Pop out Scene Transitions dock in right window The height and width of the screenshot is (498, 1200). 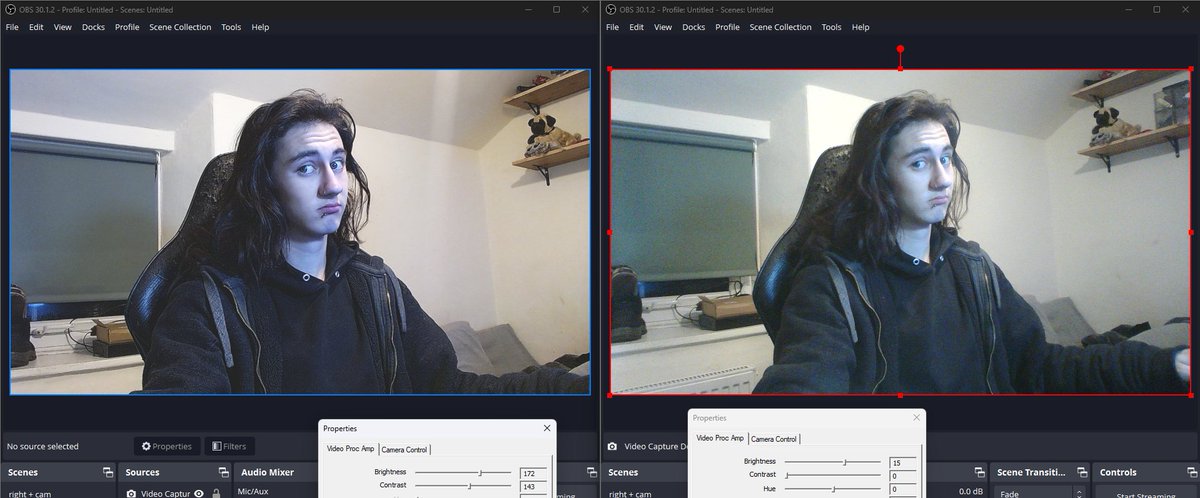click(1084, 472)
